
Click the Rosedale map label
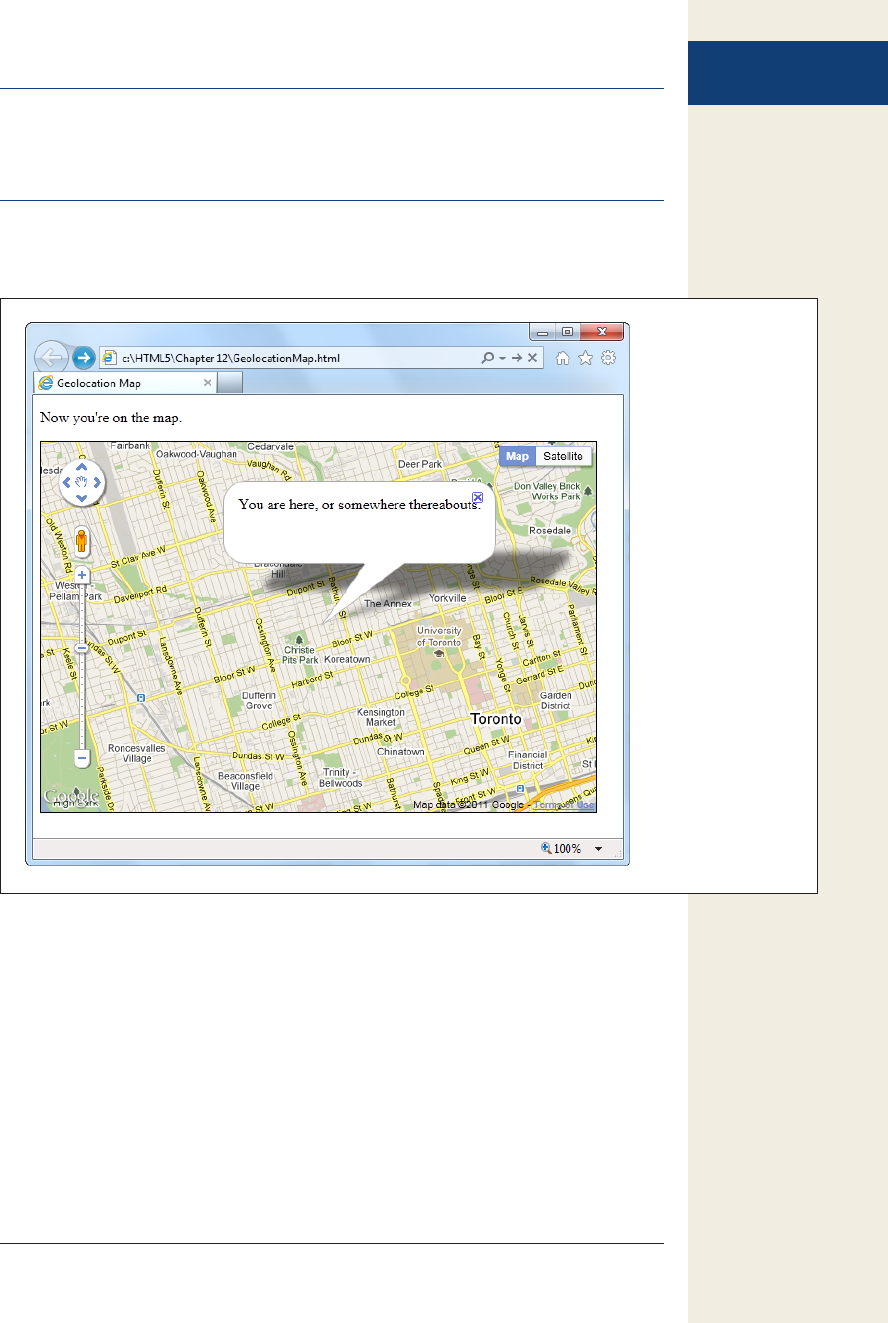pos(550,530)
